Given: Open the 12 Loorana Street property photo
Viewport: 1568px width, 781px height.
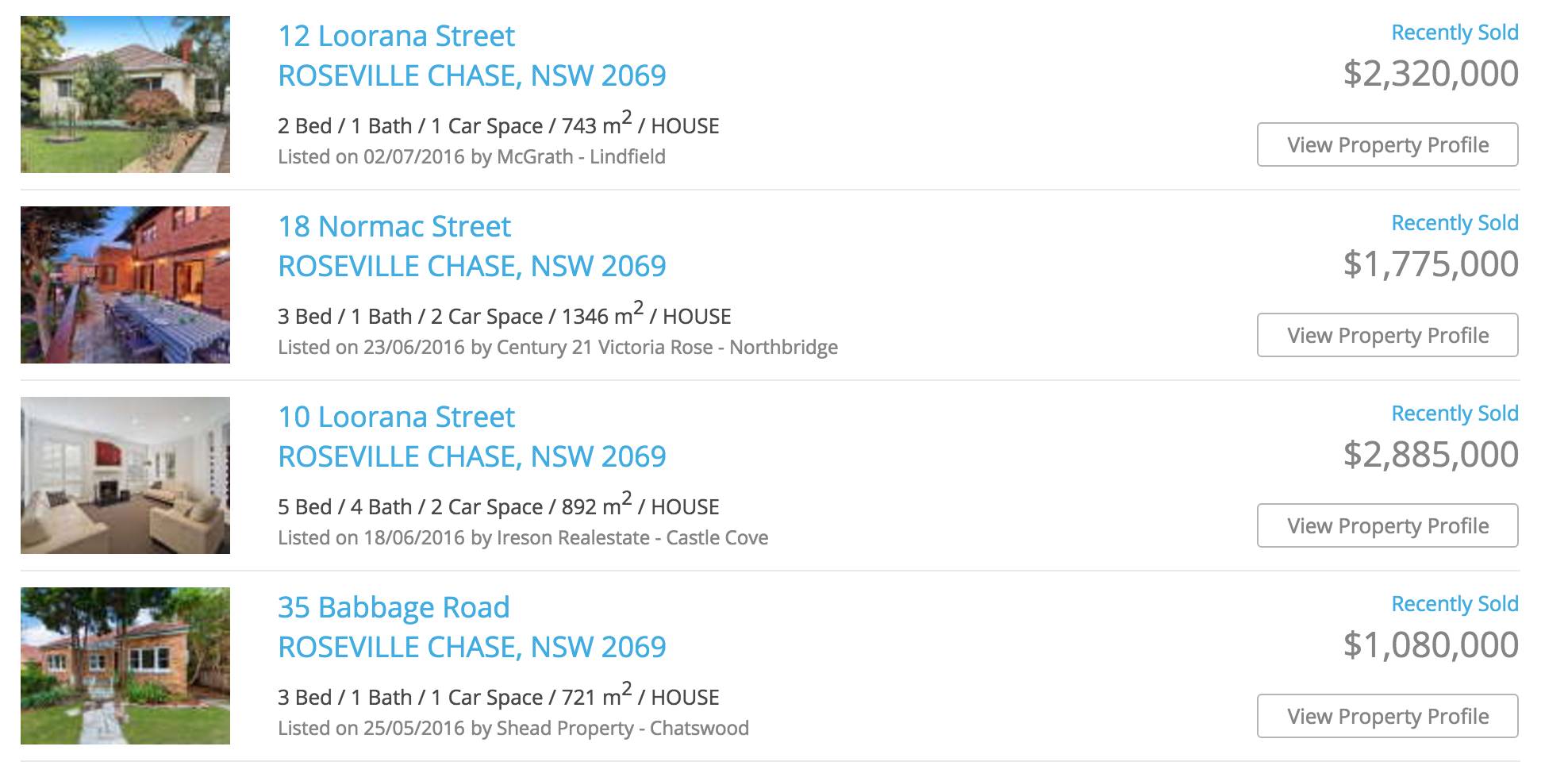Looking at the screenshot, I should 125,94.
